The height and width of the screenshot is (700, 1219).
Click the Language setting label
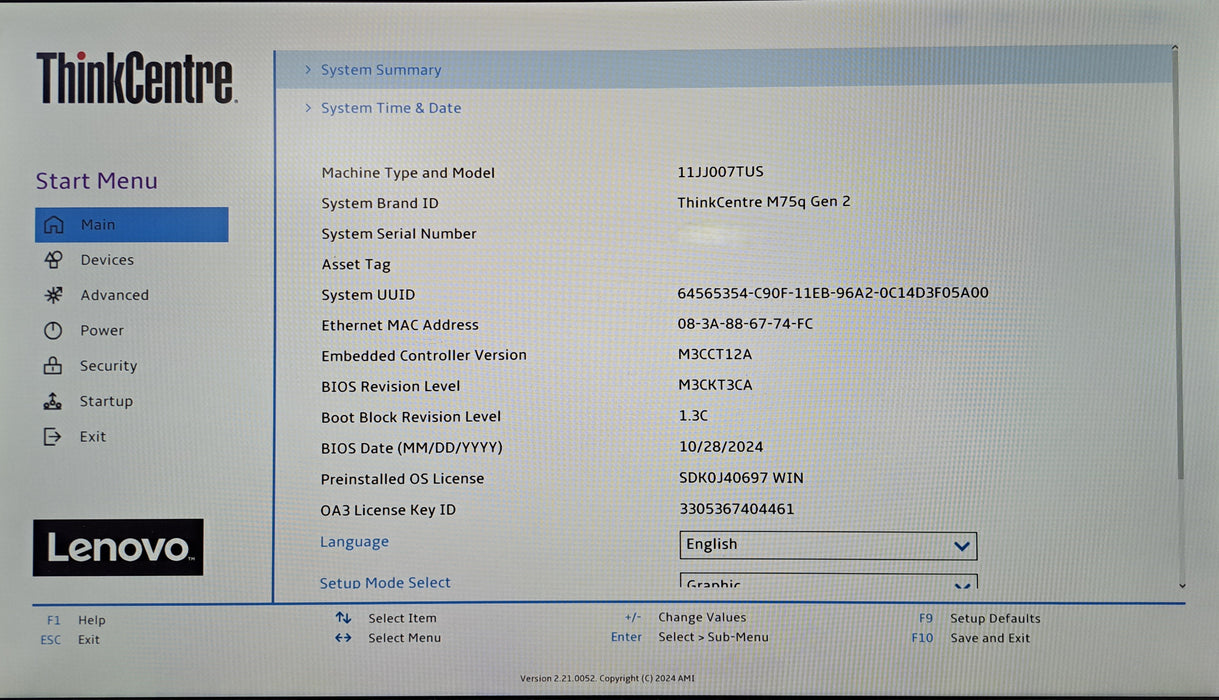354,542
